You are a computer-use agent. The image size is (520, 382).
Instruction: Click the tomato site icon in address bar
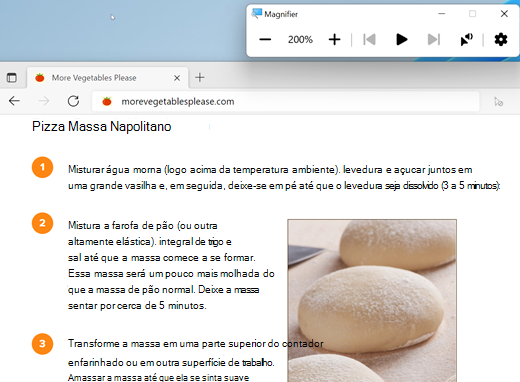[x=107, y=101]
